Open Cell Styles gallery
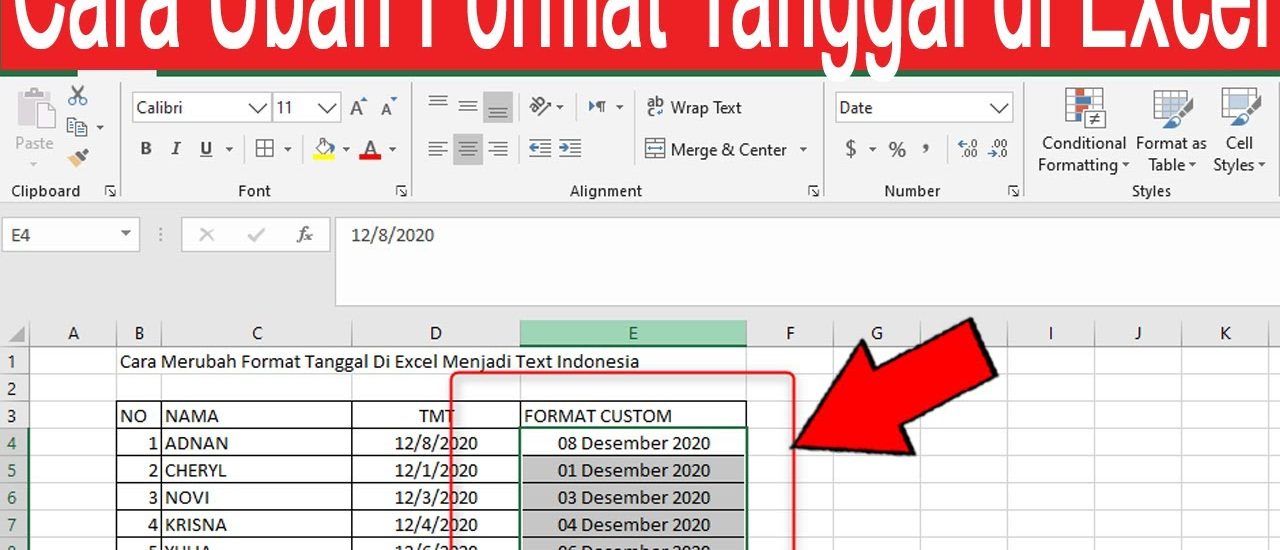 pyautogui.click(x=1239, y=131)
